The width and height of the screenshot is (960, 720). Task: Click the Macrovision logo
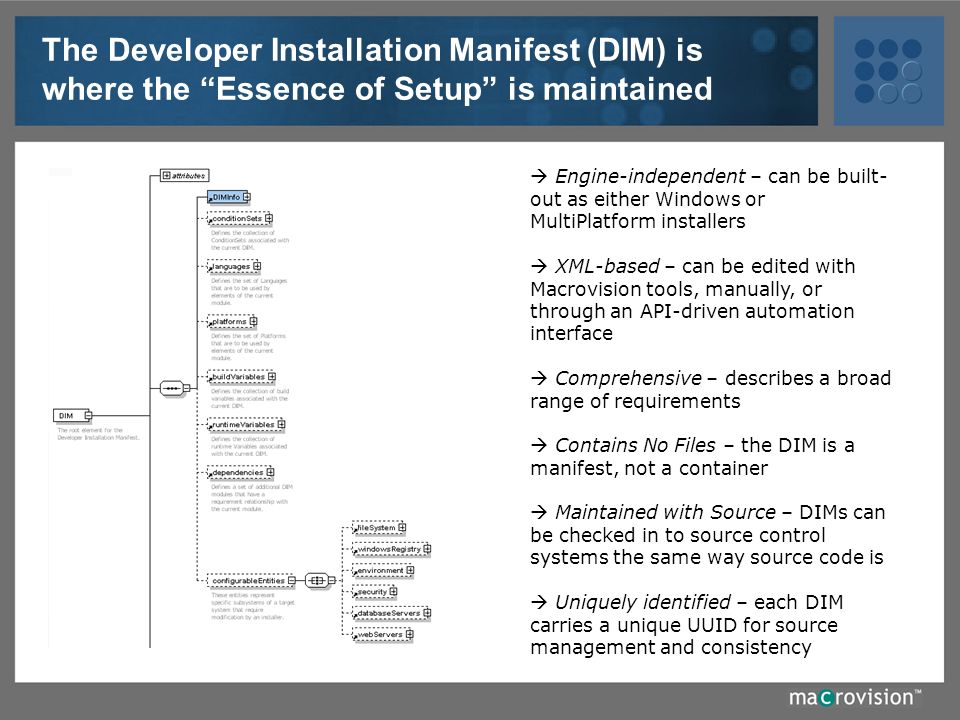point(855,697)
